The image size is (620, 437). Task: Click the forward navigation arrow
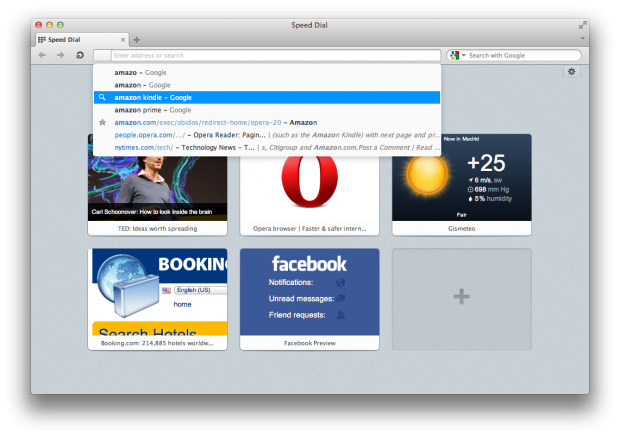pyautogui.click(x=61, y=55)
